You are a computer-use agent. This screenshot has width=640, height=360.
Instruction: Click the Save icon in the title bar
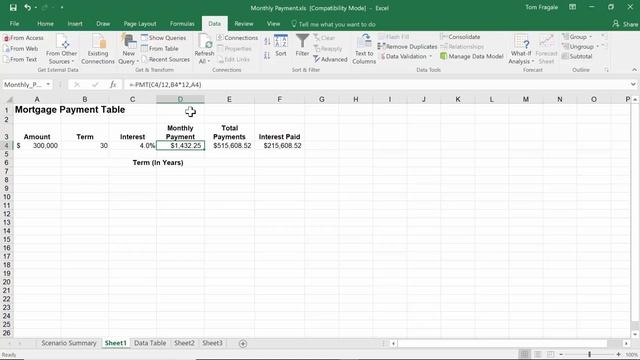[x=13, y=7]
